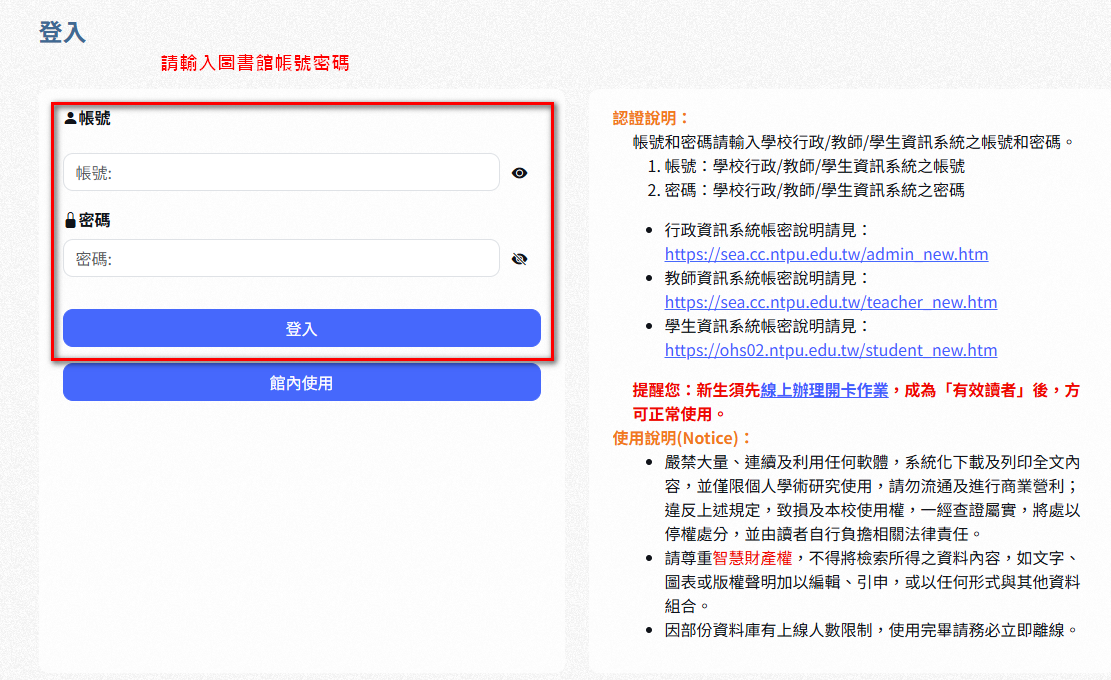Viewport: 1111px width, 680px height.
Task: Follow the 線上辦理開卡作業 link
Action: click(x=824, y=390)
